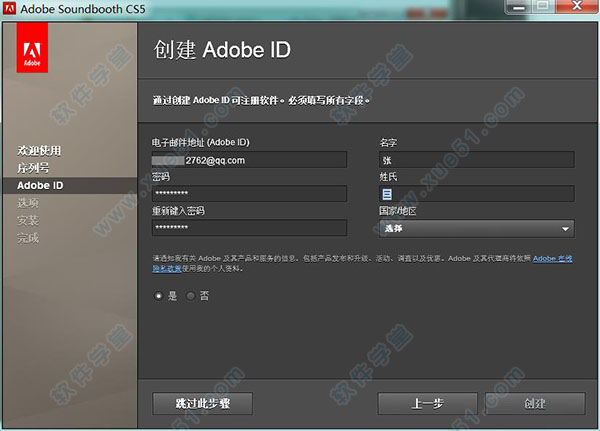The height and width of the screenshot is (431, 600).
Task: Go to 序列号 step in sidebar
Action: pyautogui.click(x=33, y=168)
